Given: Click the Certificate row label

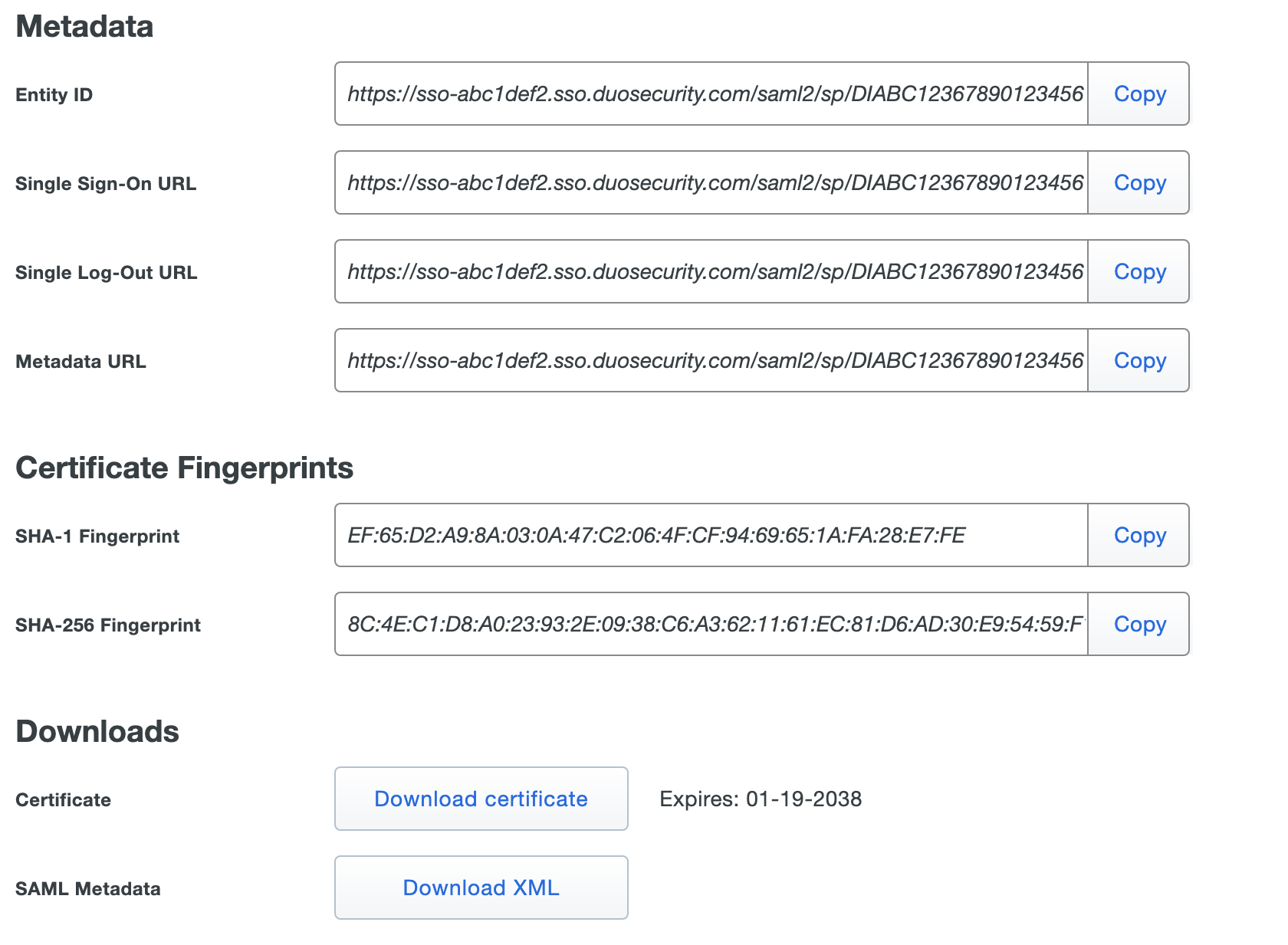Looking at the screenshot, I should 63,799.
